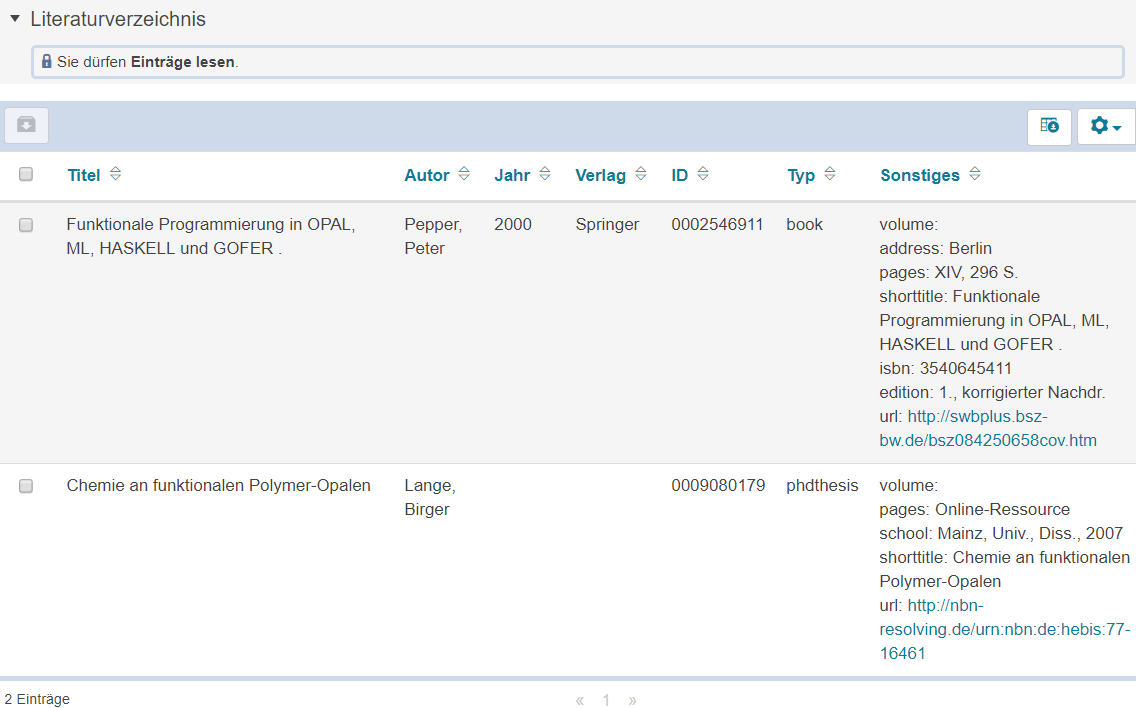Sort by ID using its sort icon
The width and height of the screenshot is (1136, 708).
point(703,174)
